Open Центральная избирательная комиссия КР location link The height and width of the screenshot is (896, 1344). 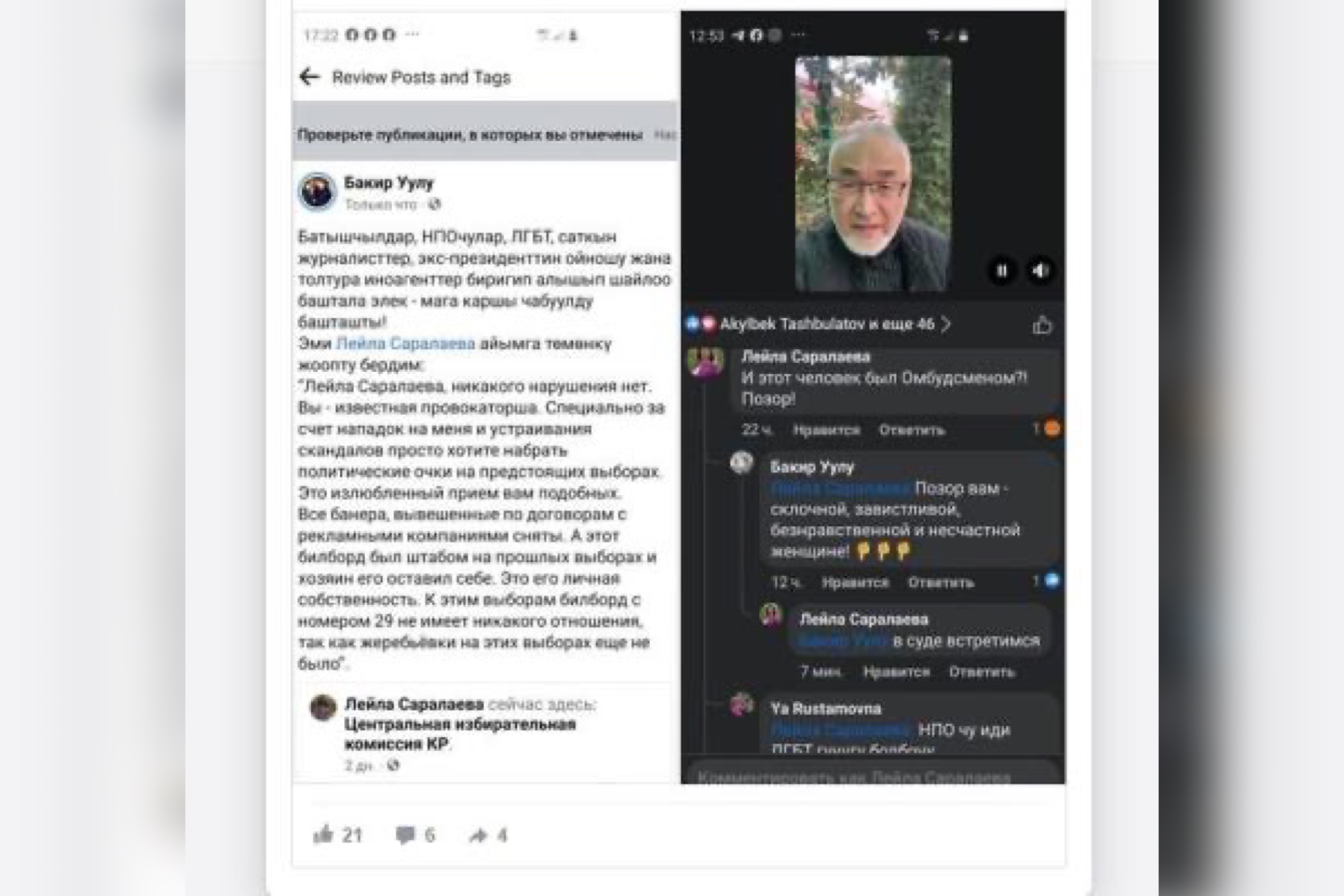(x=460, y=734)
